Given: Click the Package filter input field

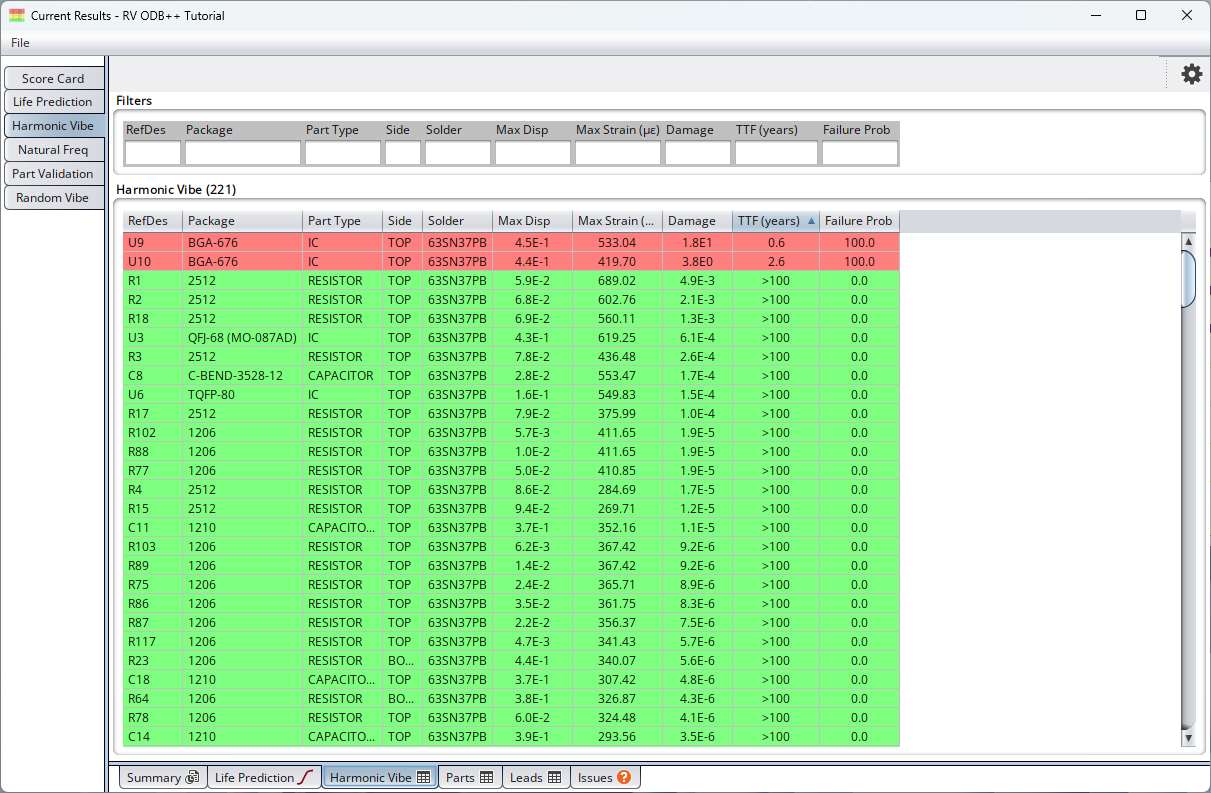Looking at the screenshot, I should 242,153.
